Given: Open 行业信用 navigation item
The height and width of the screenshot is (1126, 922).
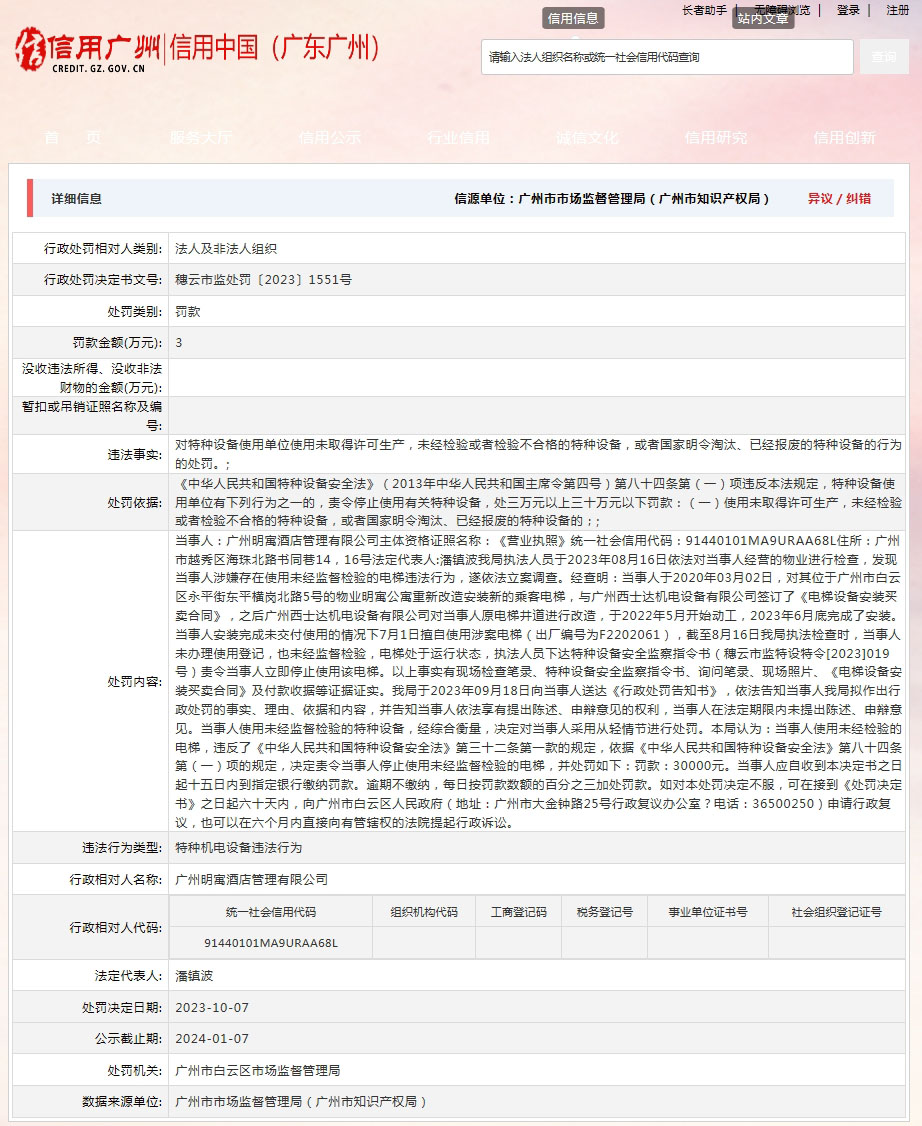Looking at the screenshot, I should point(458,137).
